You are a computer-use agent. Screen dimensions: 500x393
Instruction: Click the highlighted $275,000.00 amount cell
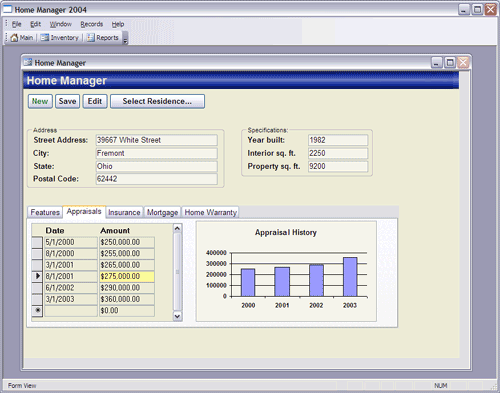pos(127,276)
